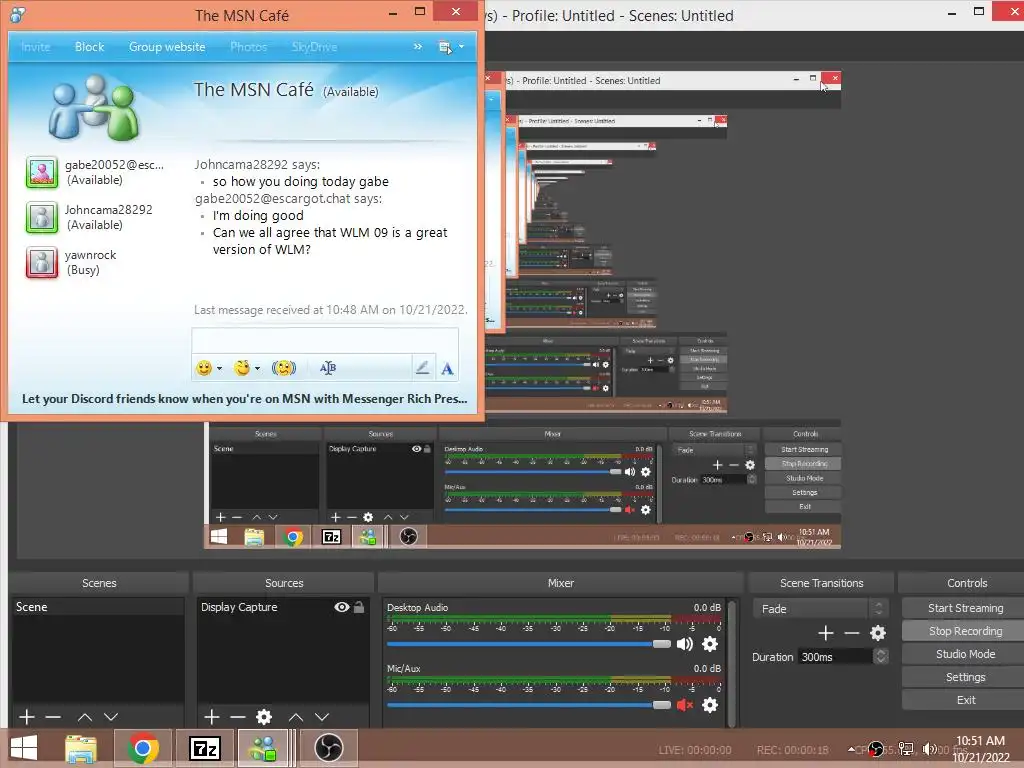Click the MSN message input box

(325, 341)
